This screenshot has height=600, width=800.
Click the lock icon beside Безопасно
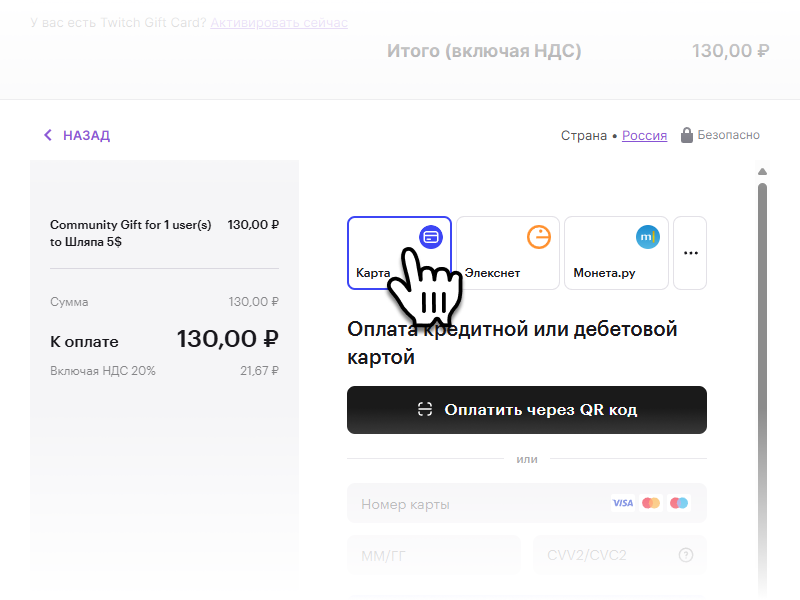687,135
